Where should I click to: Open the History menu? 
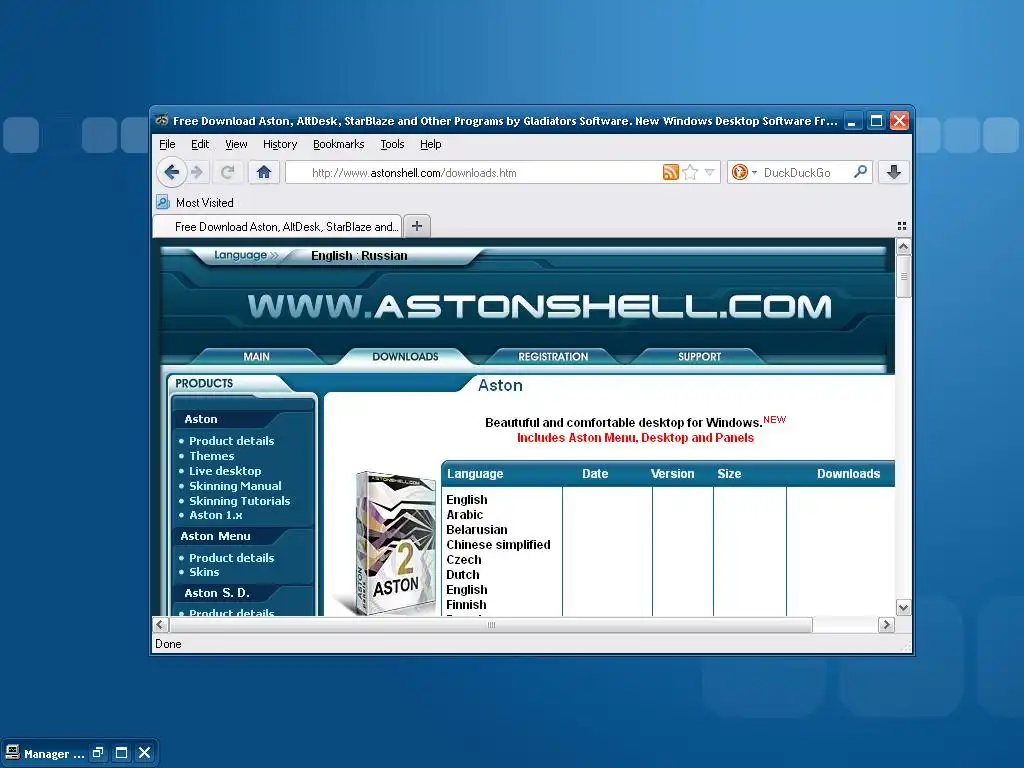click(x=280, y=144)
